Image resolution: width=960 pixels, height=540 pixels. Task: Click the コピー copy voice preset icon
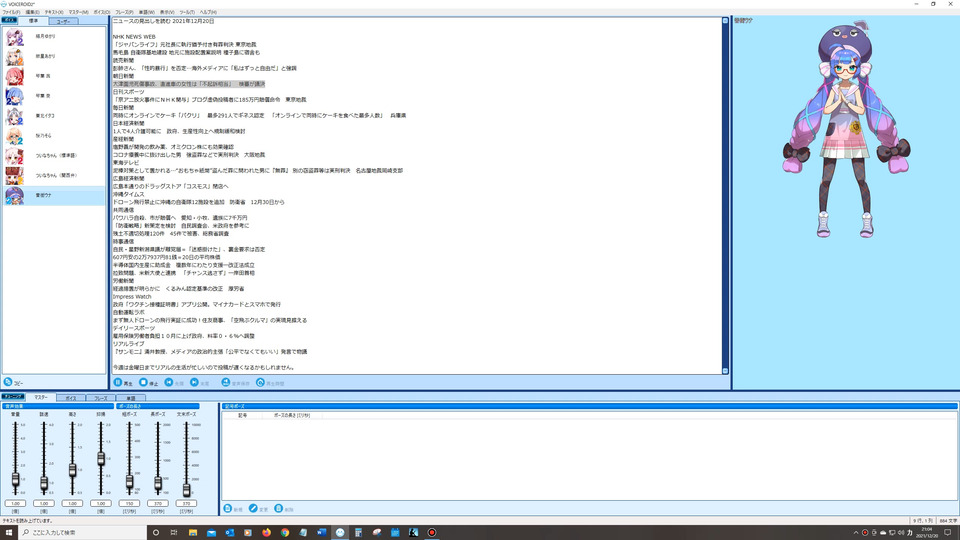point(8,382)
